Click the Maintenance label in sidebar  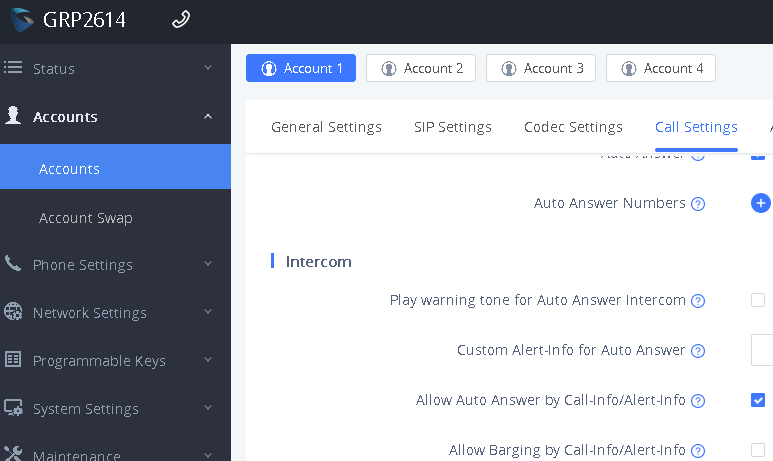tap(76, 455)
